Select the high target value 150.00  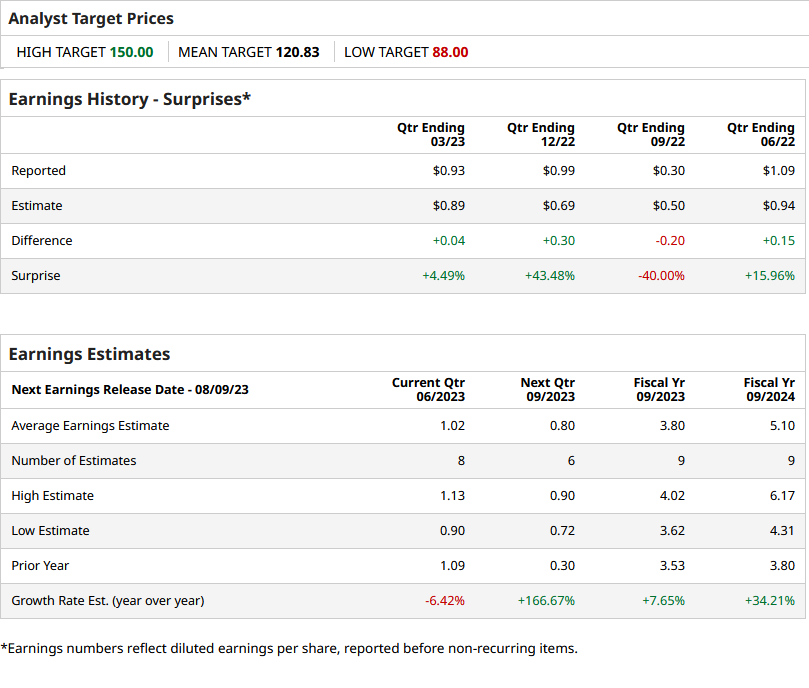tap(131, 52)
